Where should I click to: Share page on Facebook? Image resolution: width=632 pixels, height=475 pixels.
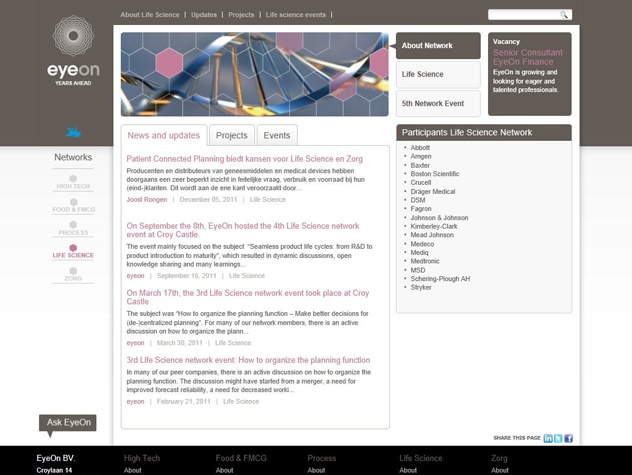click(568, 438)
